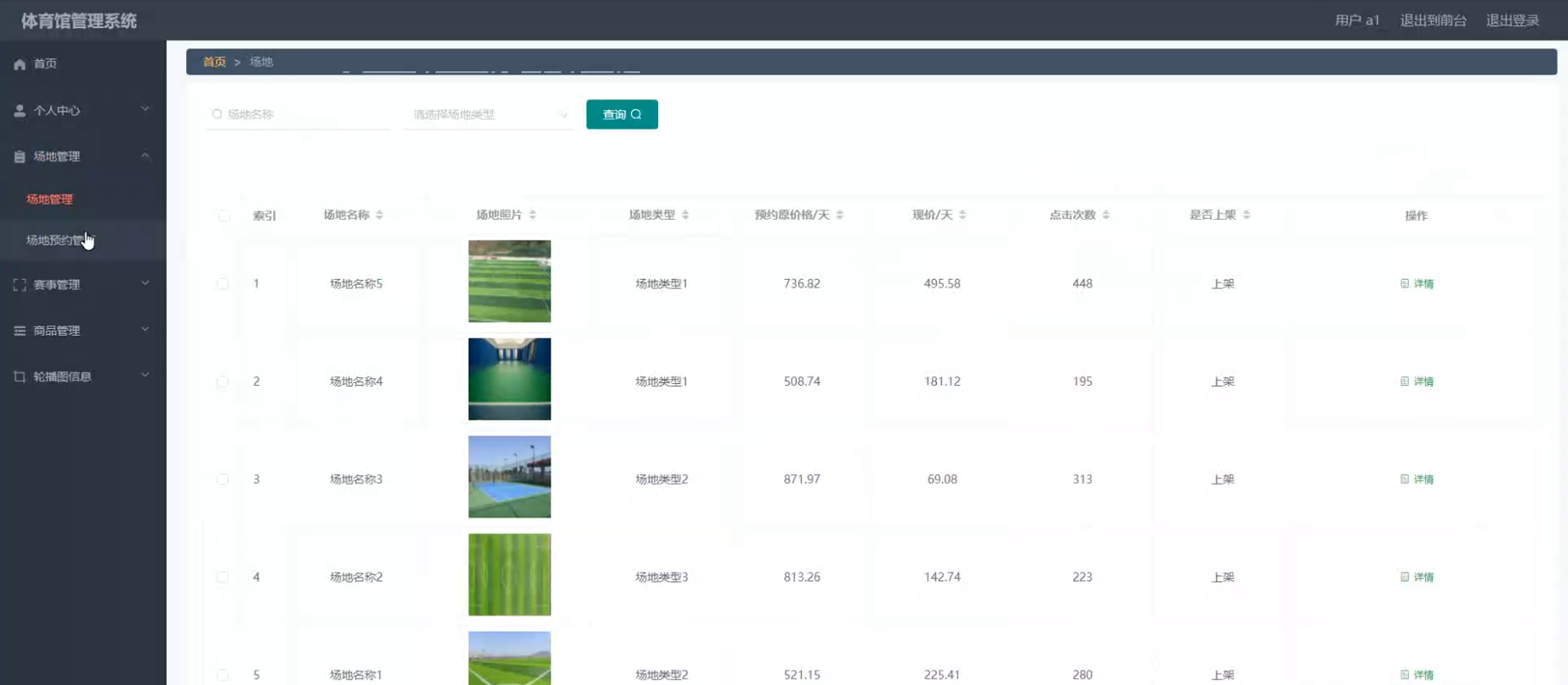Click sort arrows for 场地名称 column
Screen dimensions: 1568x685
380,215
